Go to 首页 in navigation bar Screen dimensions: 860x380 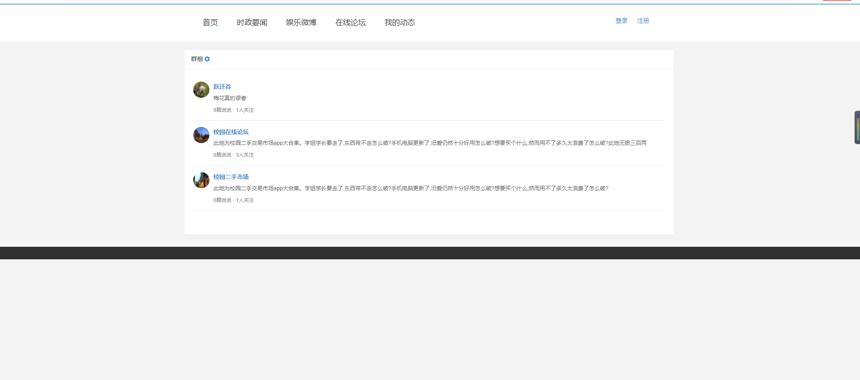[210, 22]
